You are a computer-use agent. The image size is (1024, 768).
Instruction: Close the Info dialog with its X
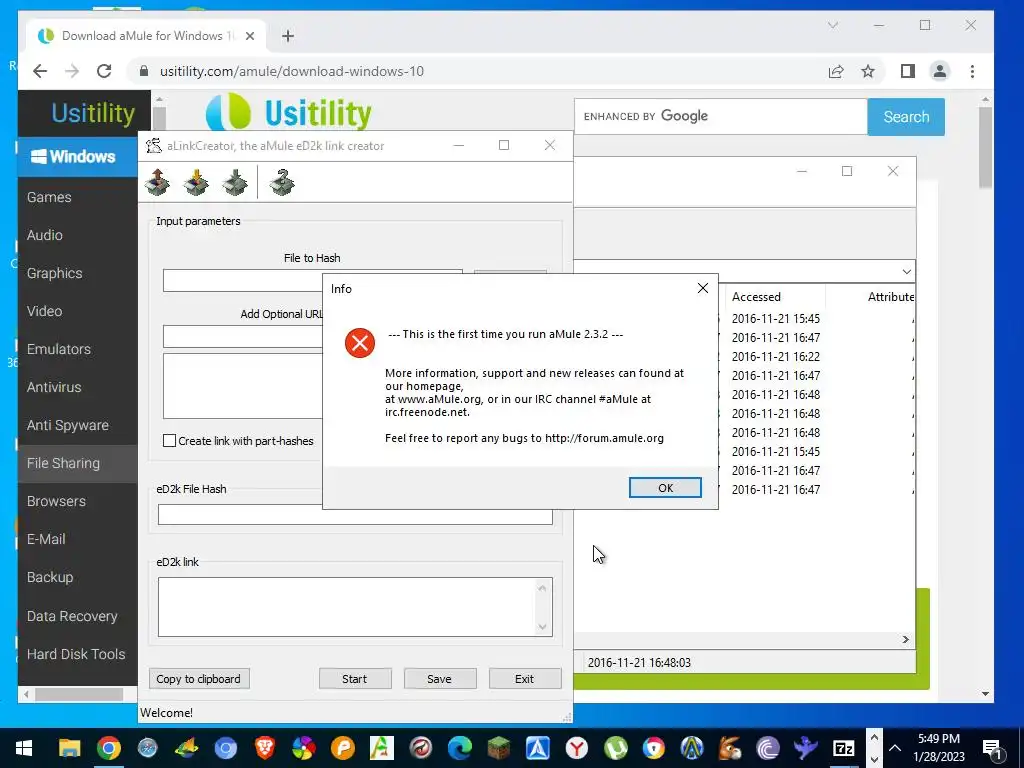click(x=703, y=288)
